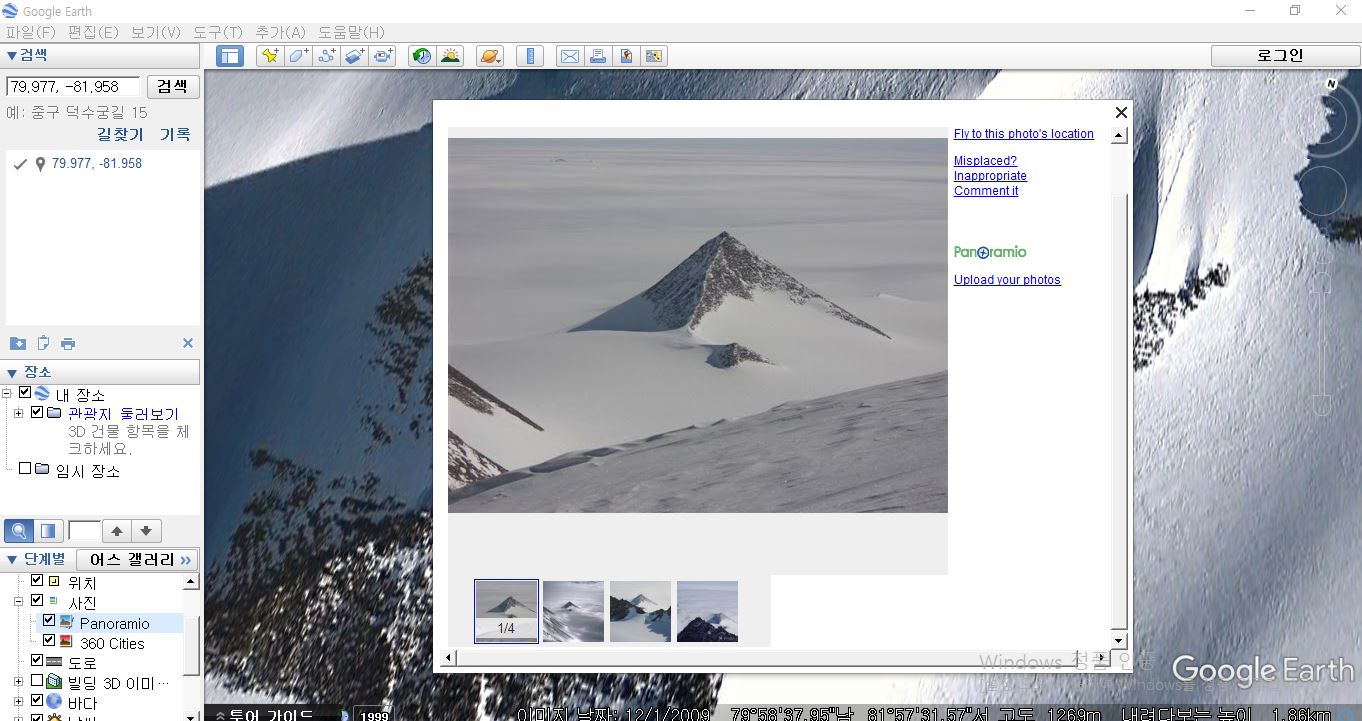The image size is (1362, 721).
Task: Open the 보기(V) menu
Action: click(x=155, y=32)
